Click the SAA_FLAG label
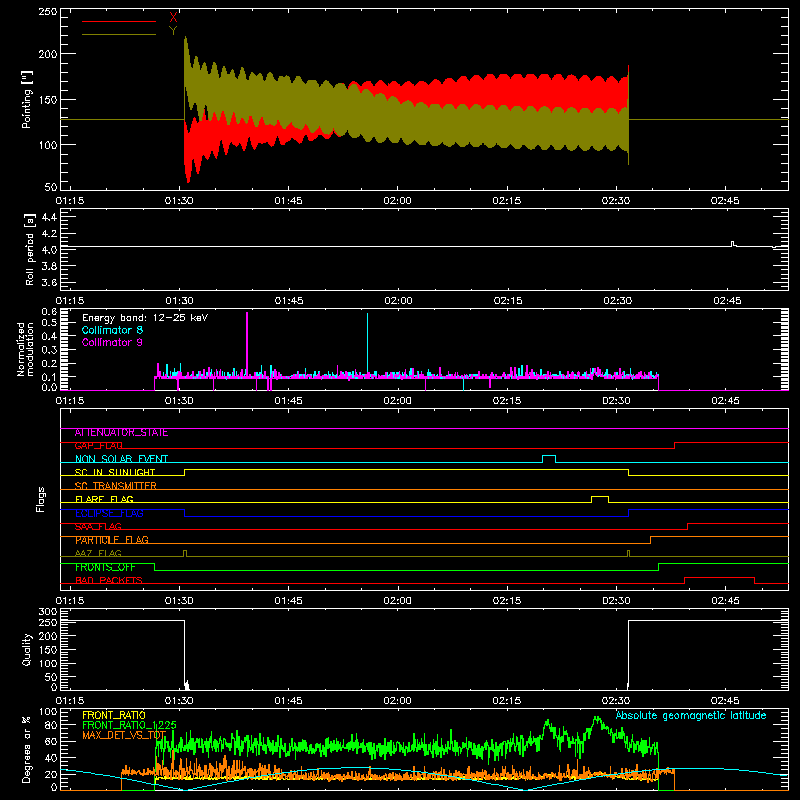800x800 pixels. pos(98,527)
